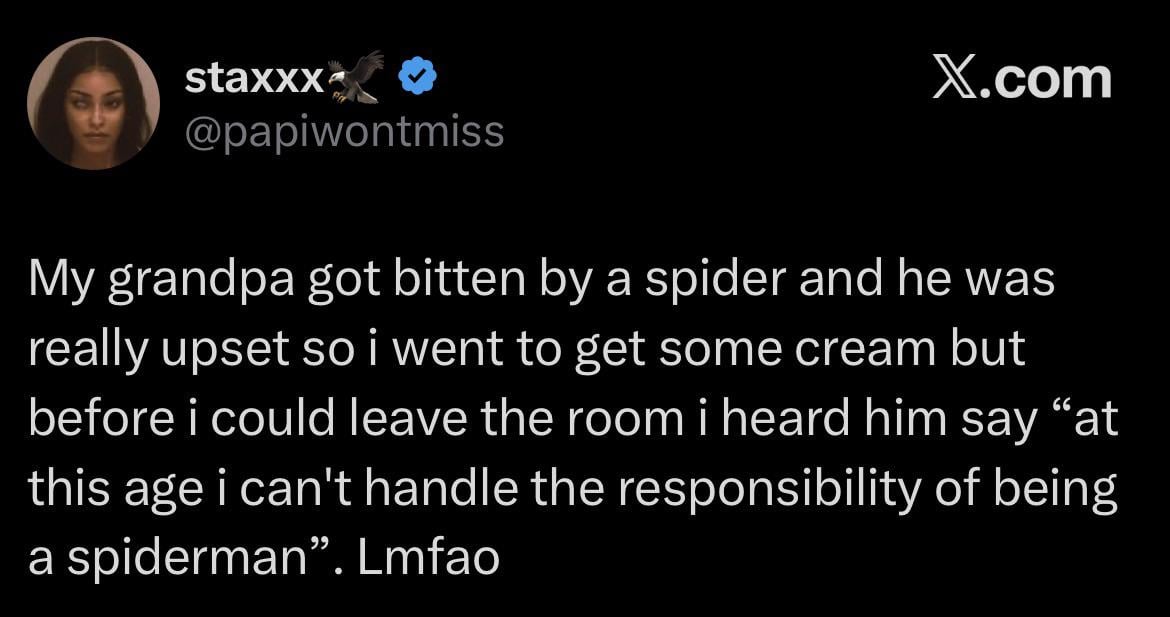This screenshot has height=617, width=1170.
Task: Click the word "being" ending the fourth line
Action: coord(1060,487)
